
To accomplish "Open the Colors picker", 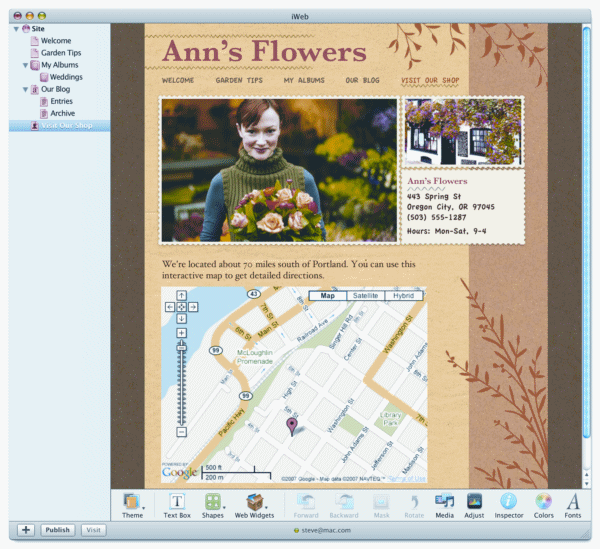I will coord(543,505).
